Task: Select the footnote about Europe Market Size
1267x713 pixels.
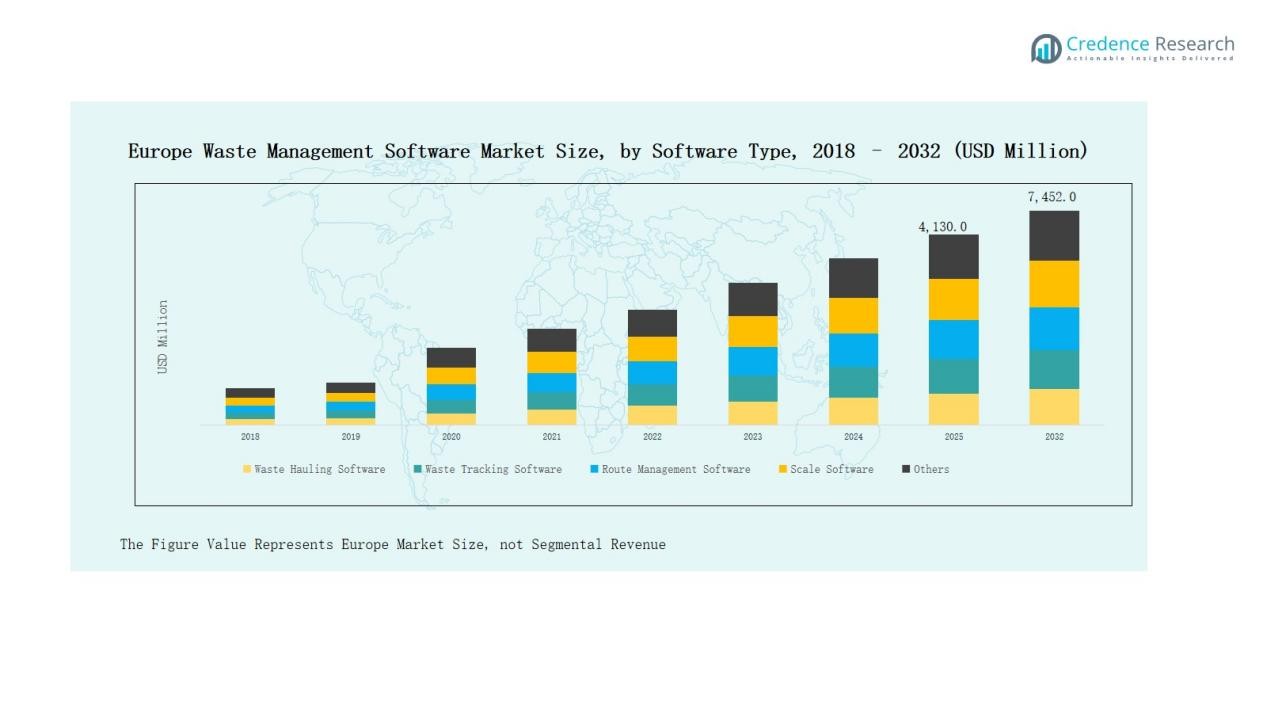Action: (393, 544)
